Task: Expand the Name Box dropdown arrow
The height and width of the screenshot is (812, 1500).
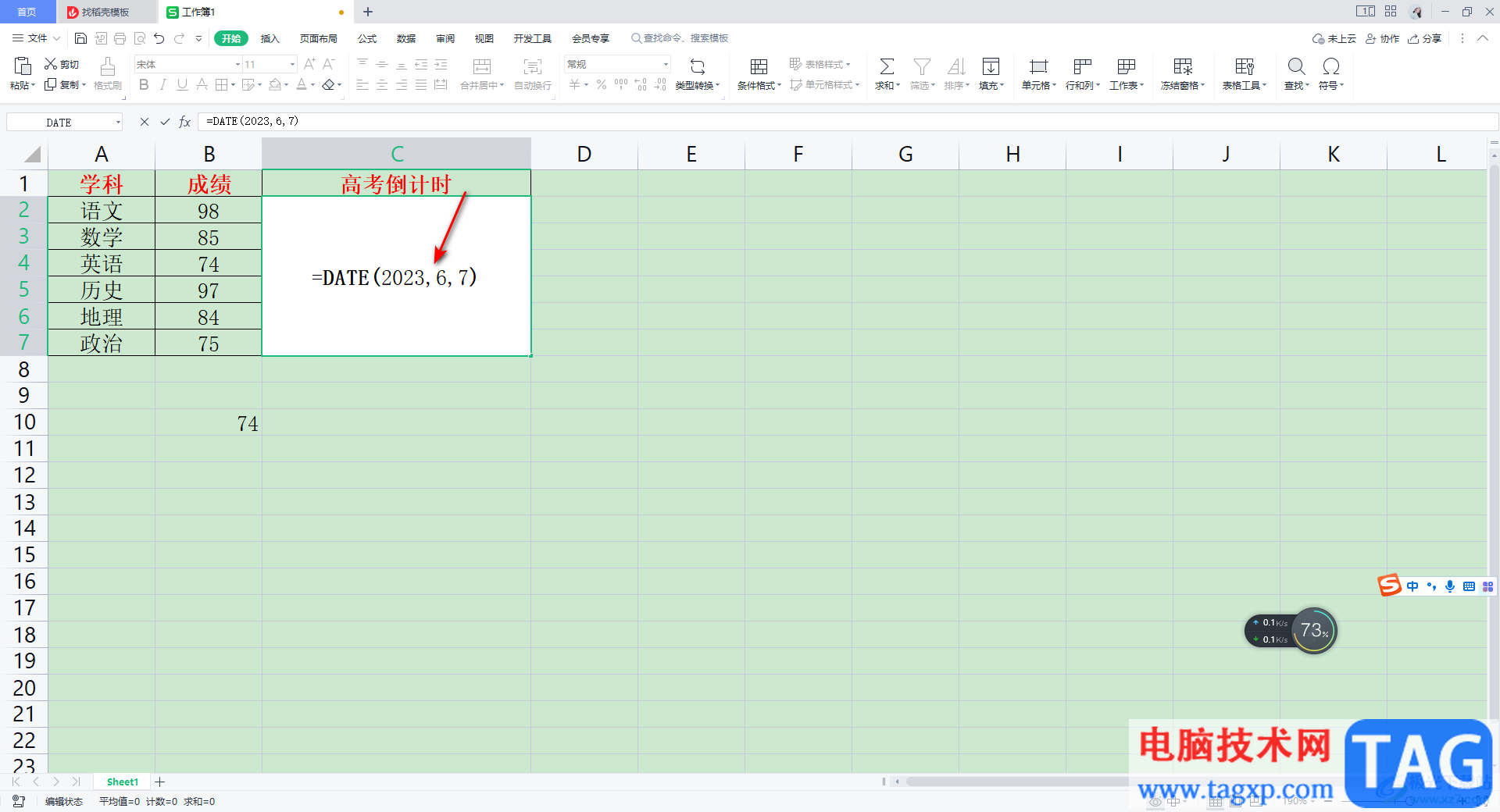Action: pyautogui.click(x=118, y=122)
